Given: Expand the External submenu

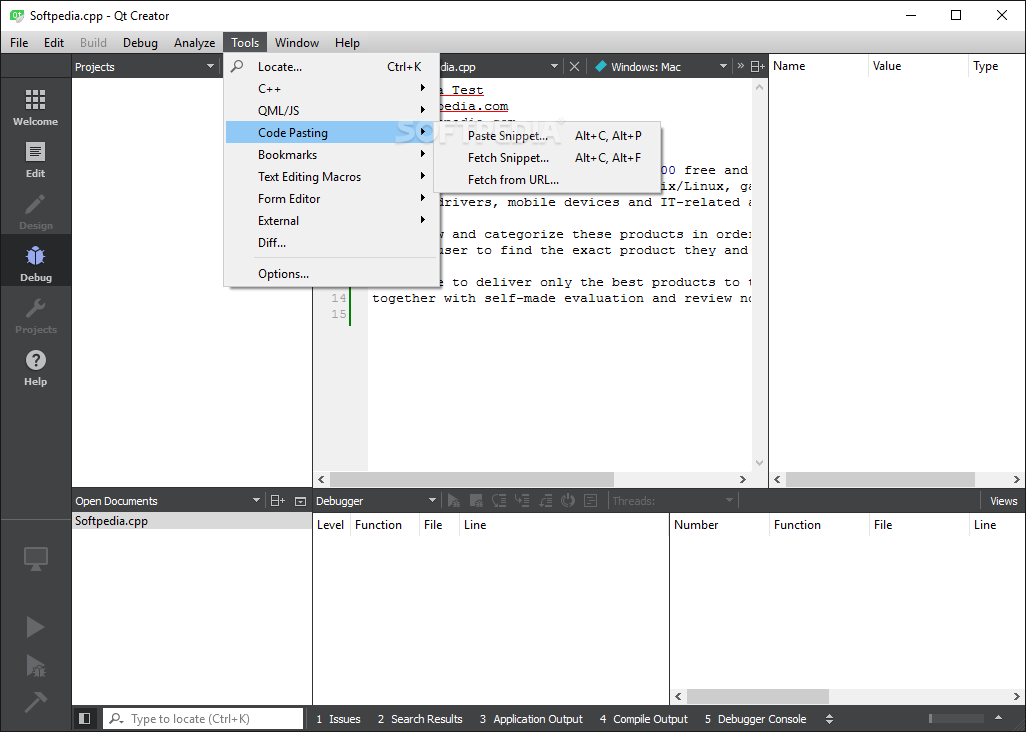Looking at the screenshot, I should pyautogui.click(x=332, y=220).
